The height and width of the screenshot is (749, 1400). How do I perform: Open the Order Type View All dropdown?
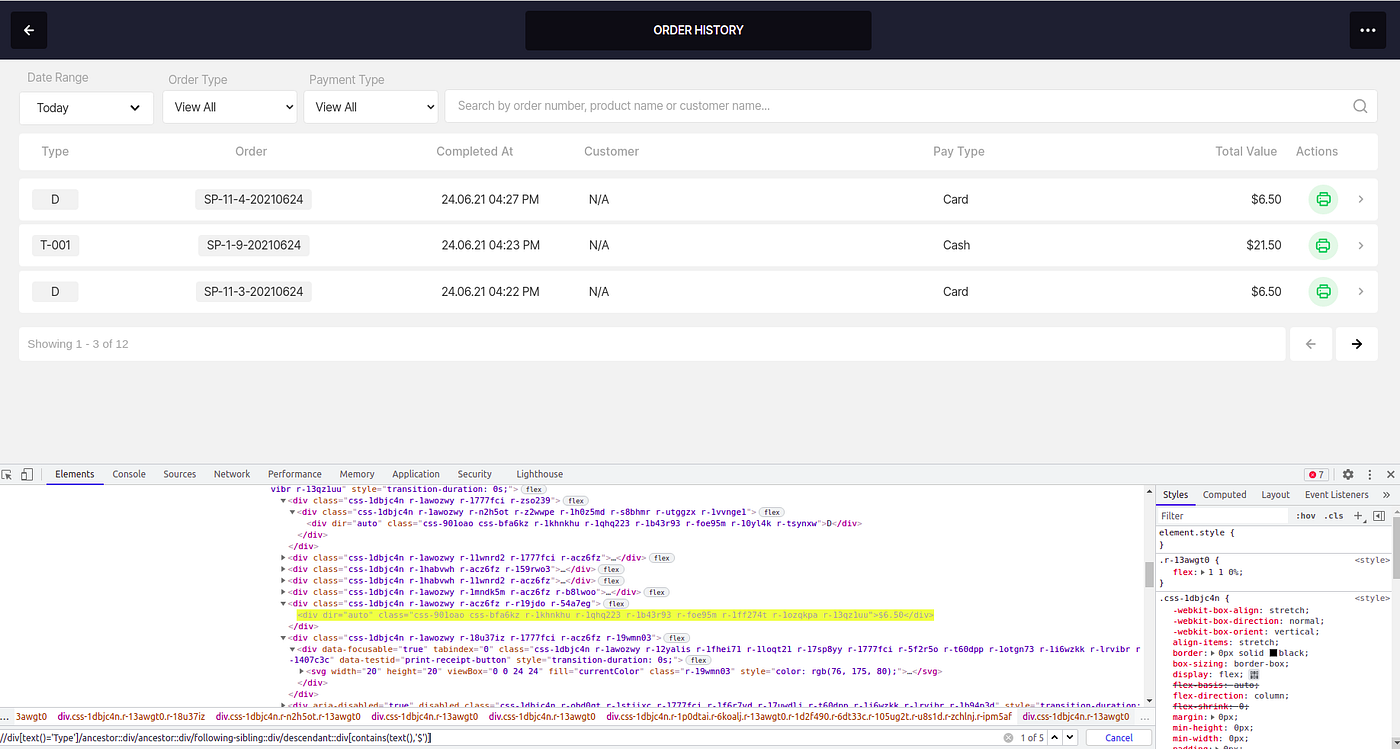tap(229, 106)
